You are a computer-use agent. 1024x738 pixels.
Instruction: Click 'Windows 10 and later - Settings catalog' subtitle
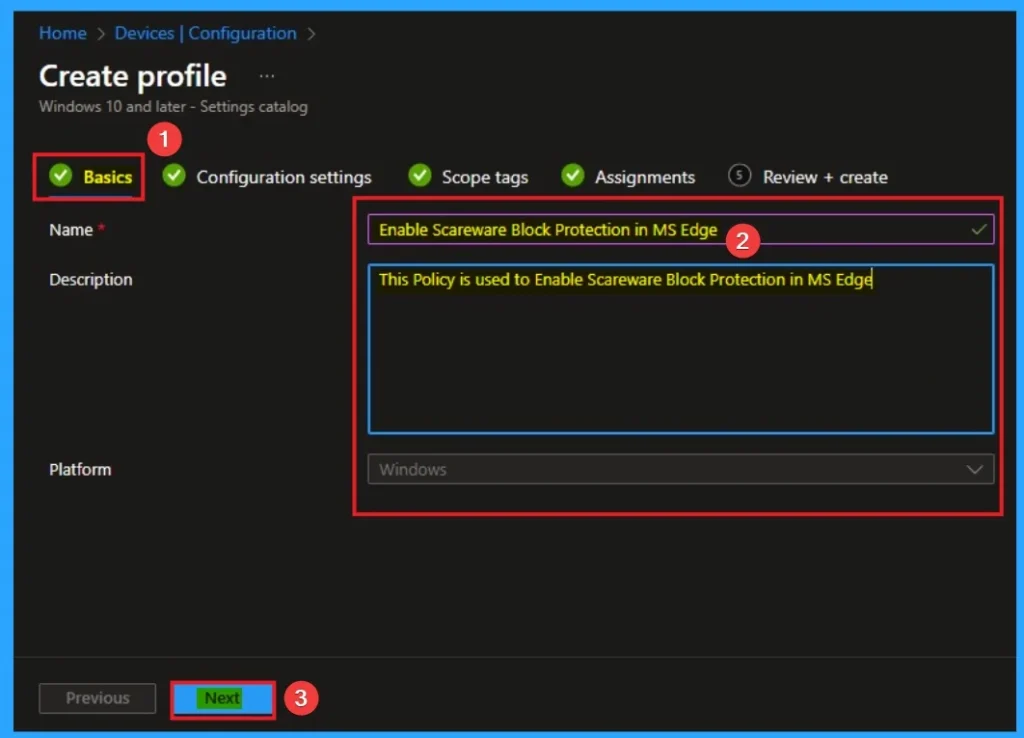tap(173, 106)
